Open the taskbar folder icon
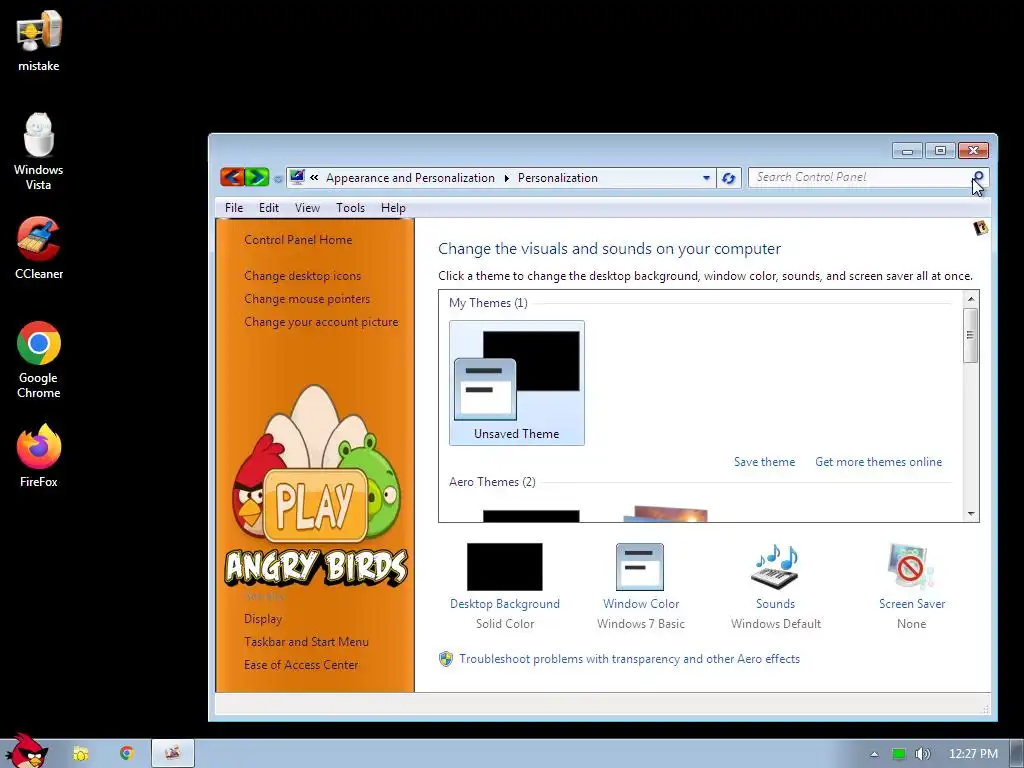Screen dimensions: 1024x768 point(81,754)
